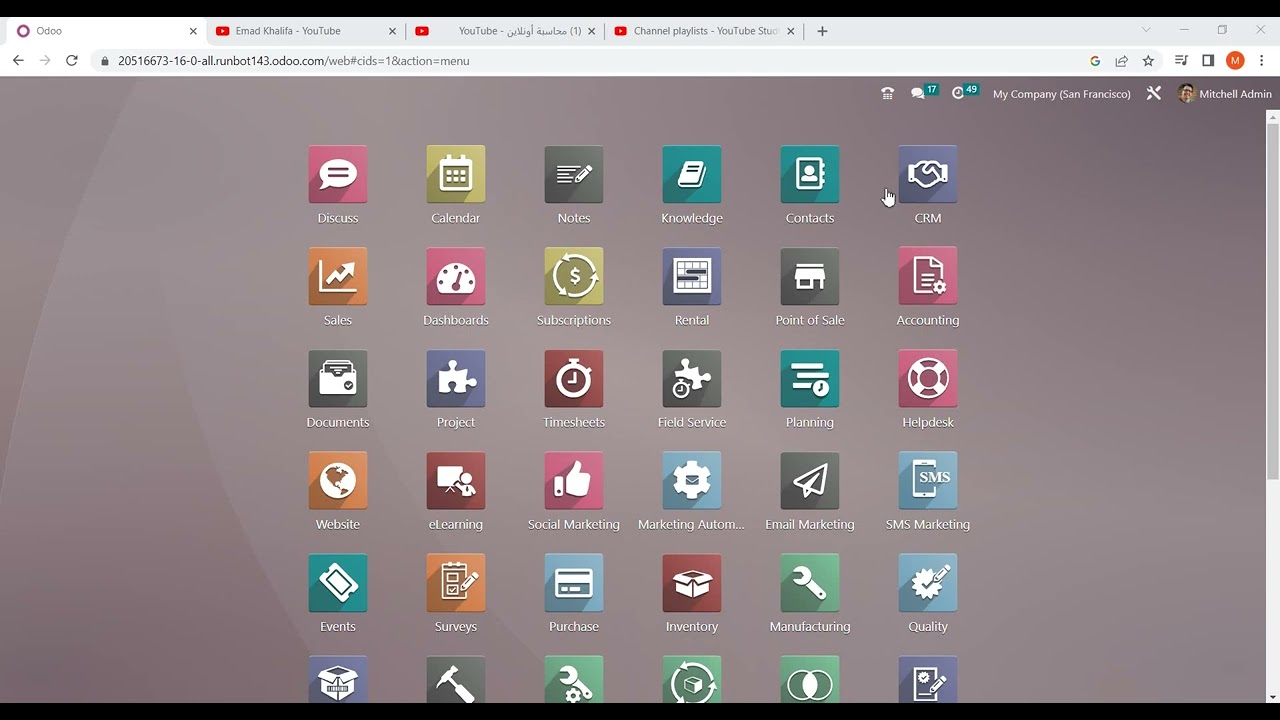Viewport: 1280px width, 720px height.
Task: Open the Mitchell Admin user menu
Action: 1225,94
